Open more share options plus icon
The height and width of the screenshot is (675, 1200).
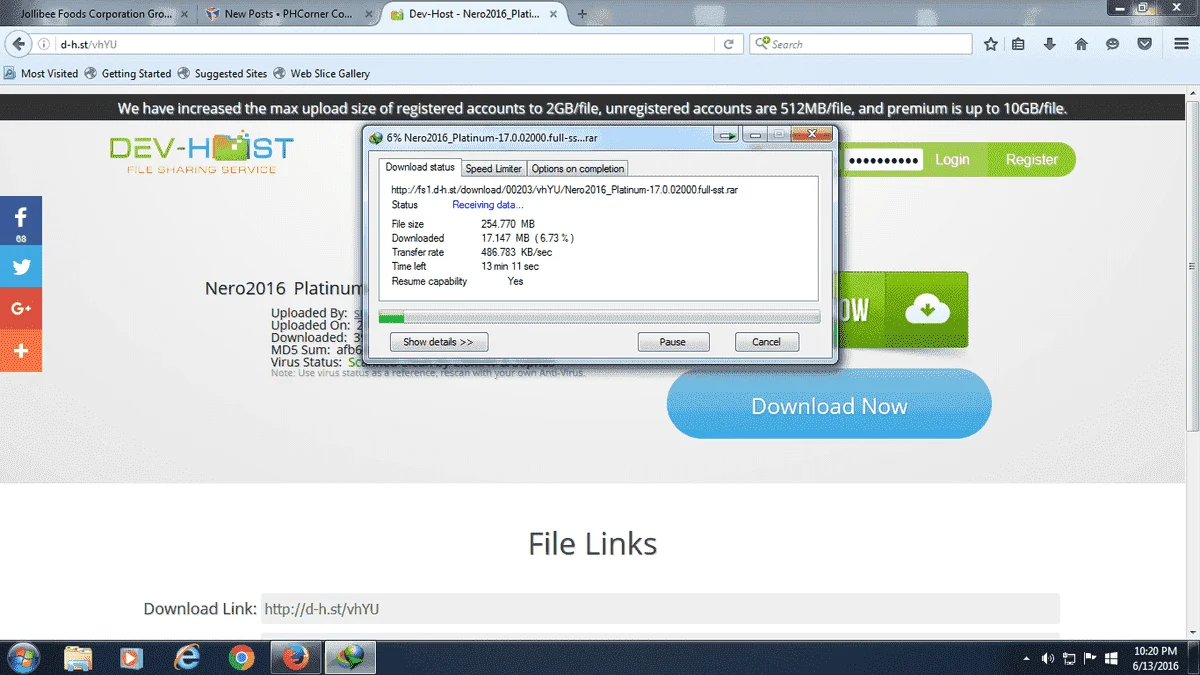[21, 351]
